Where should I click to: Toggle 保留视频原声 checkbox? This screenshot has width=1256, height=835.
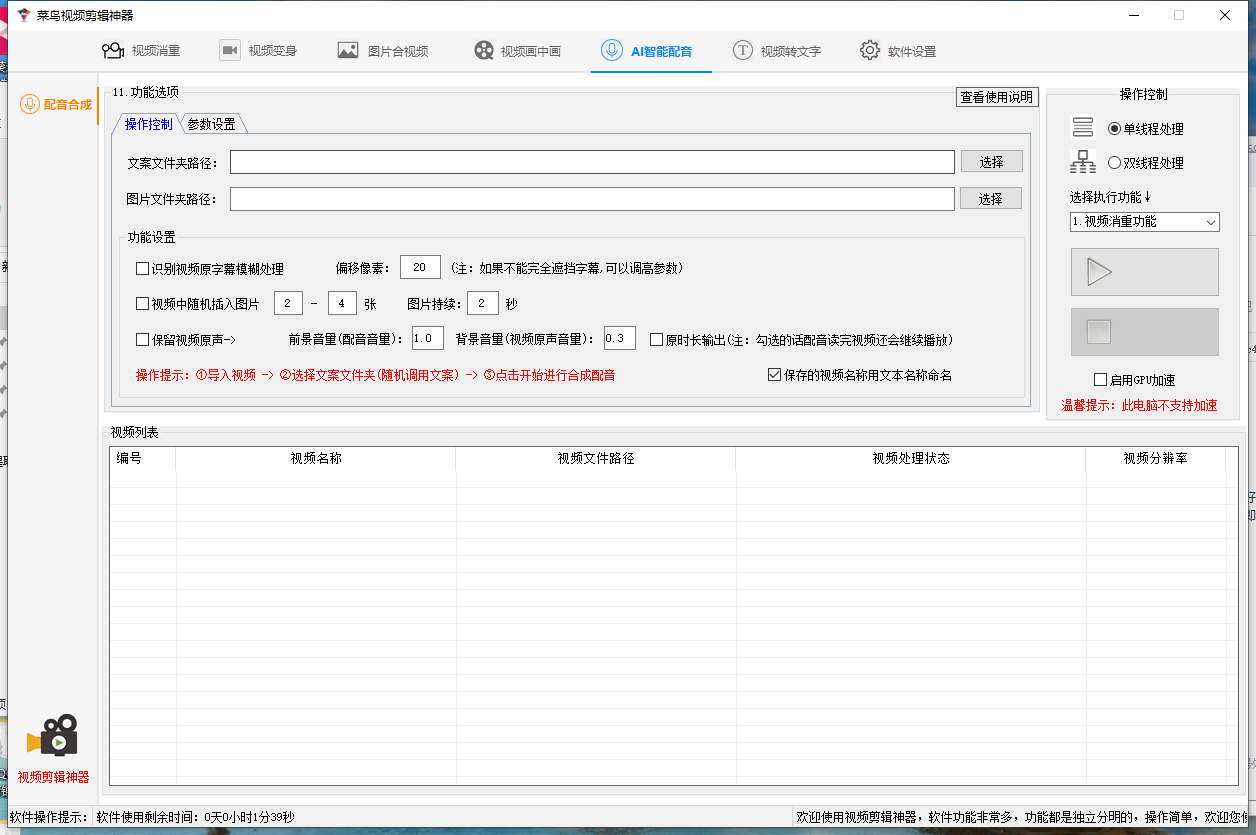(142, 339)
